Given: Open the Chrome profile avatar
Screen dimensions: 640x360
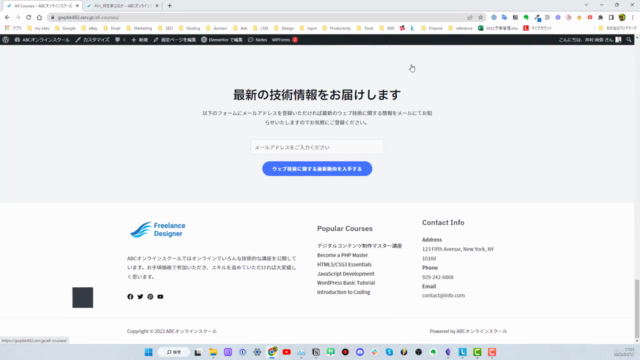Looking at the screenshot, I should [x=622, y=17].
